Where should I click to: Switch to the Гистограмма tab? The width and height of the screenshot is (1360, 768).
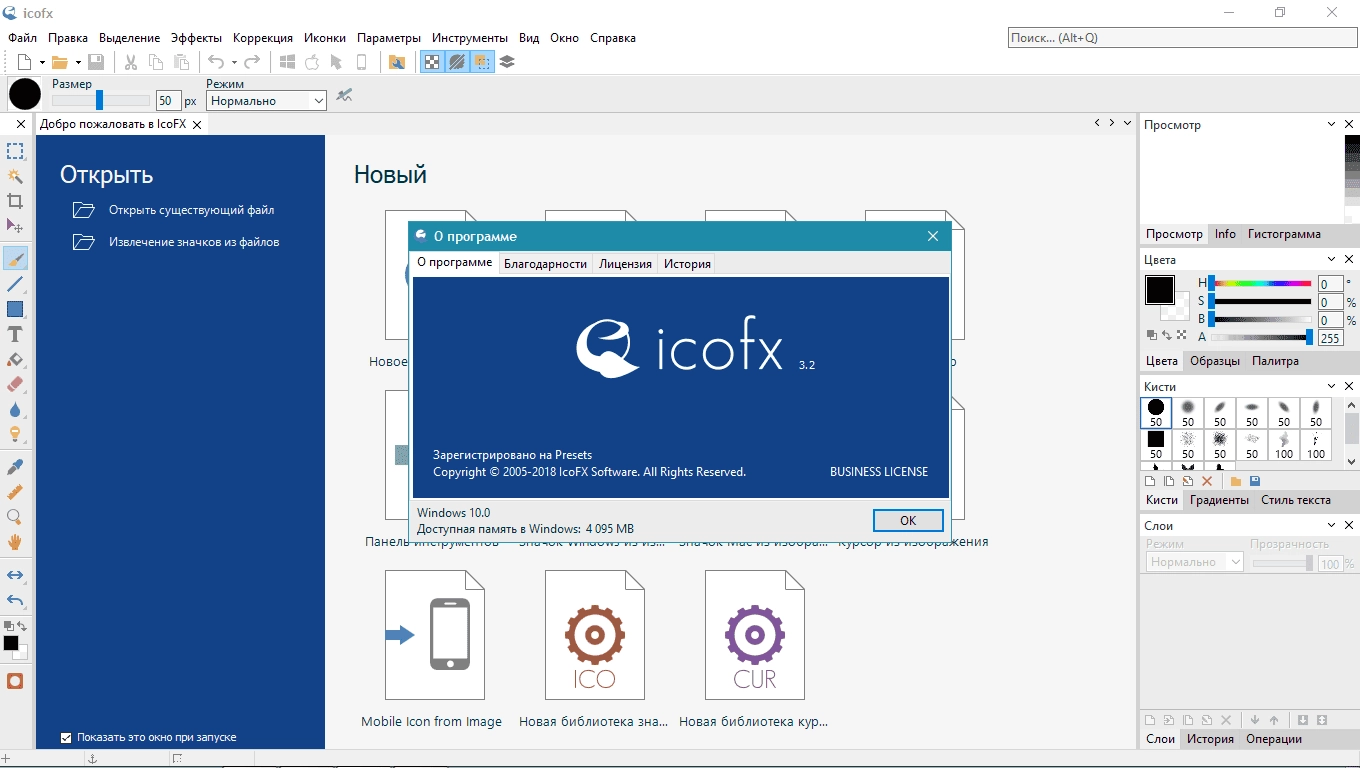tap(1284, 234)
